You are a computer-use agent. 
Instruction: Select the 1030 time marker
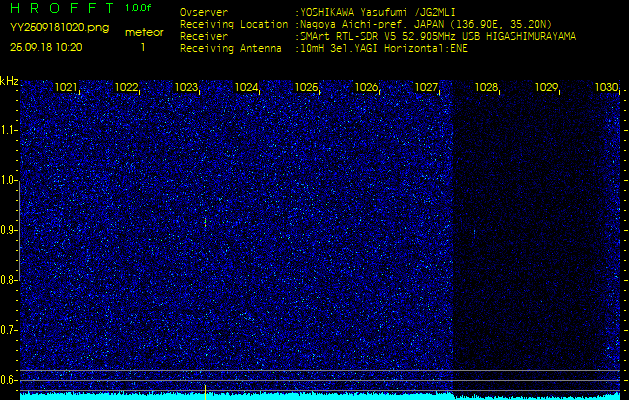[x=606, y=88]
